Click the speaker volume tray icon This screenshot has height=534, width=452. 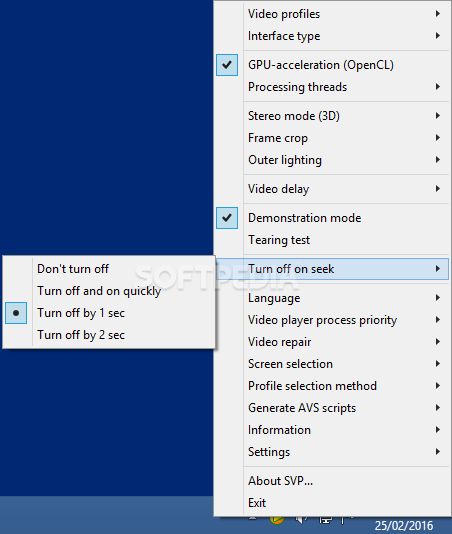pyautogui.click(x=301, y=520)
